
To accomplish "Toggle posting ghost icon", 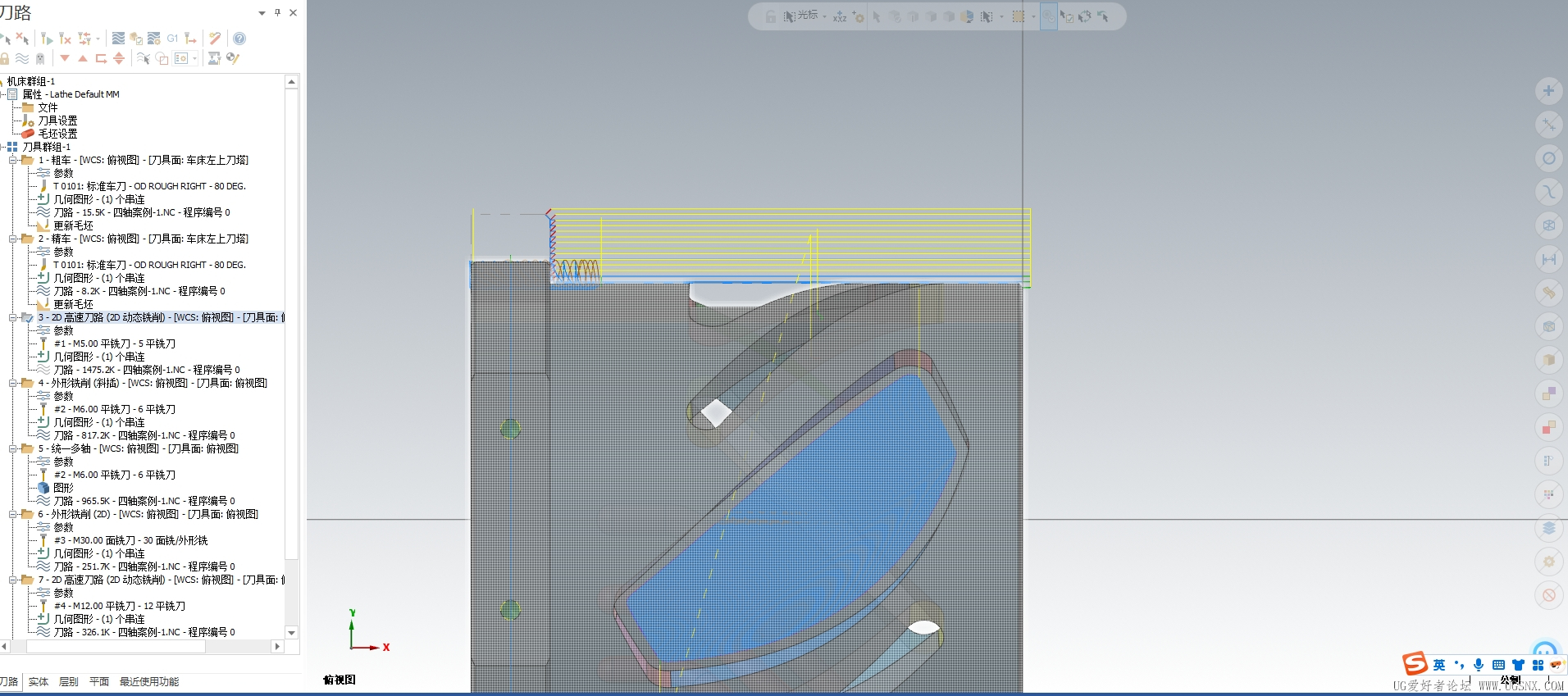I will [40, 58].
